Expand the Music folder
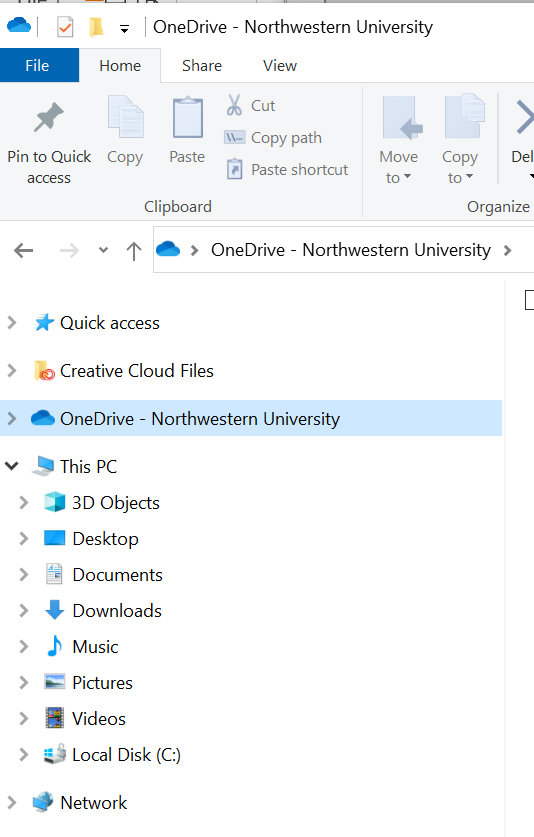 tap(23, 646)
